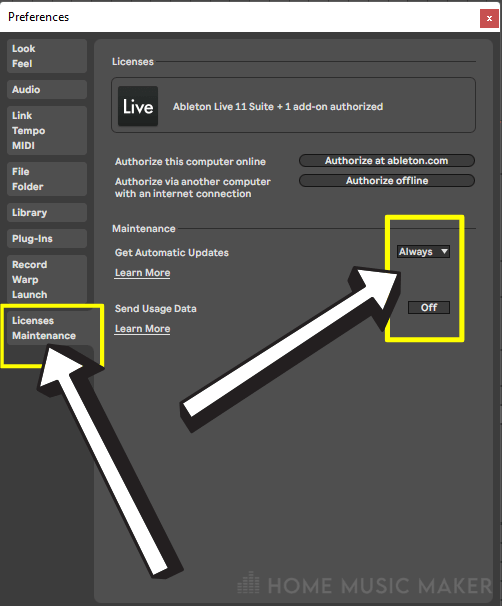This screenshot has height=606, width=502.
Task: Toggle the Send Usage Data switch
Action: click(429, 308)
